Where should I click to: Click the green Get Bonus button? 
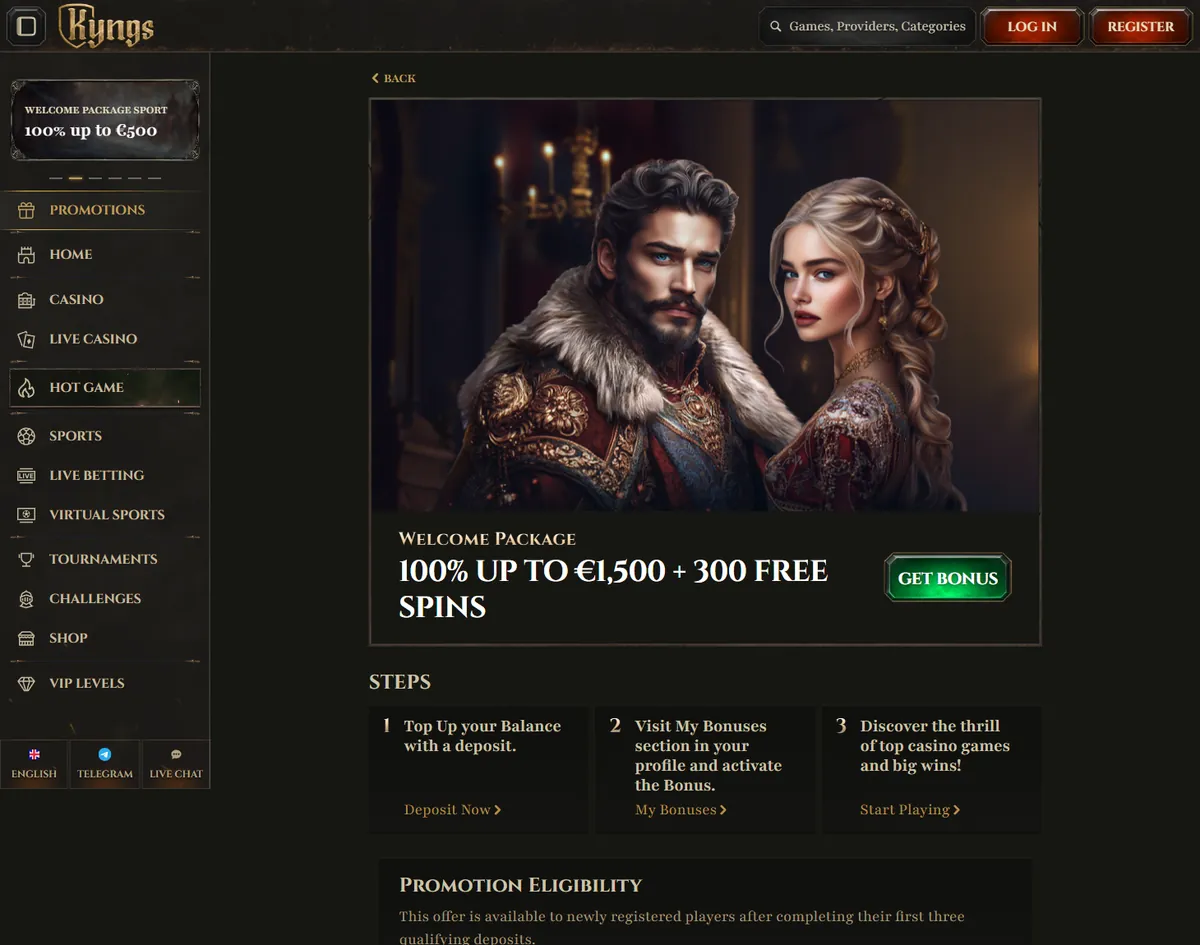coord(948,578)
